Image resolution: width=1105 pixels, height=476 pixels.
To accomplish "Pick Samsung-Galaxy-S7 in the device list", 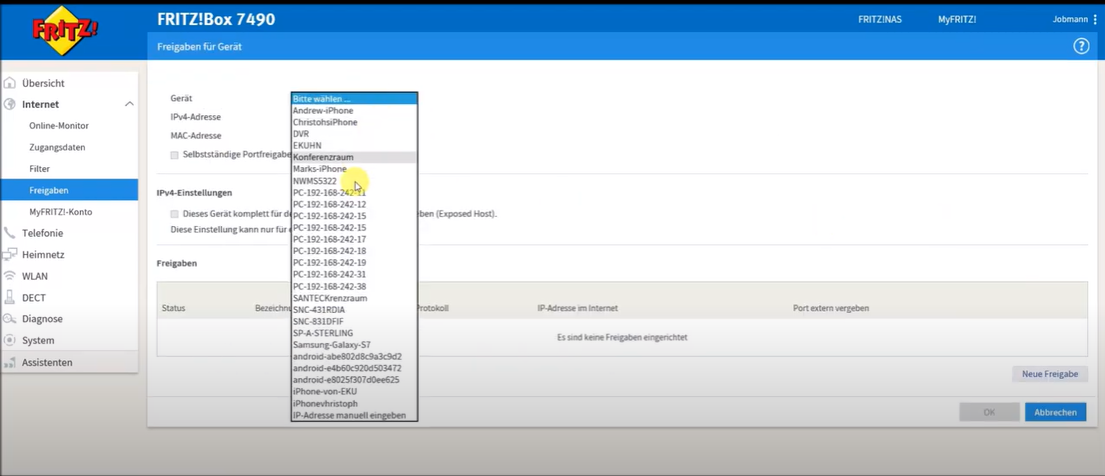I will click(x=331, y=345).
